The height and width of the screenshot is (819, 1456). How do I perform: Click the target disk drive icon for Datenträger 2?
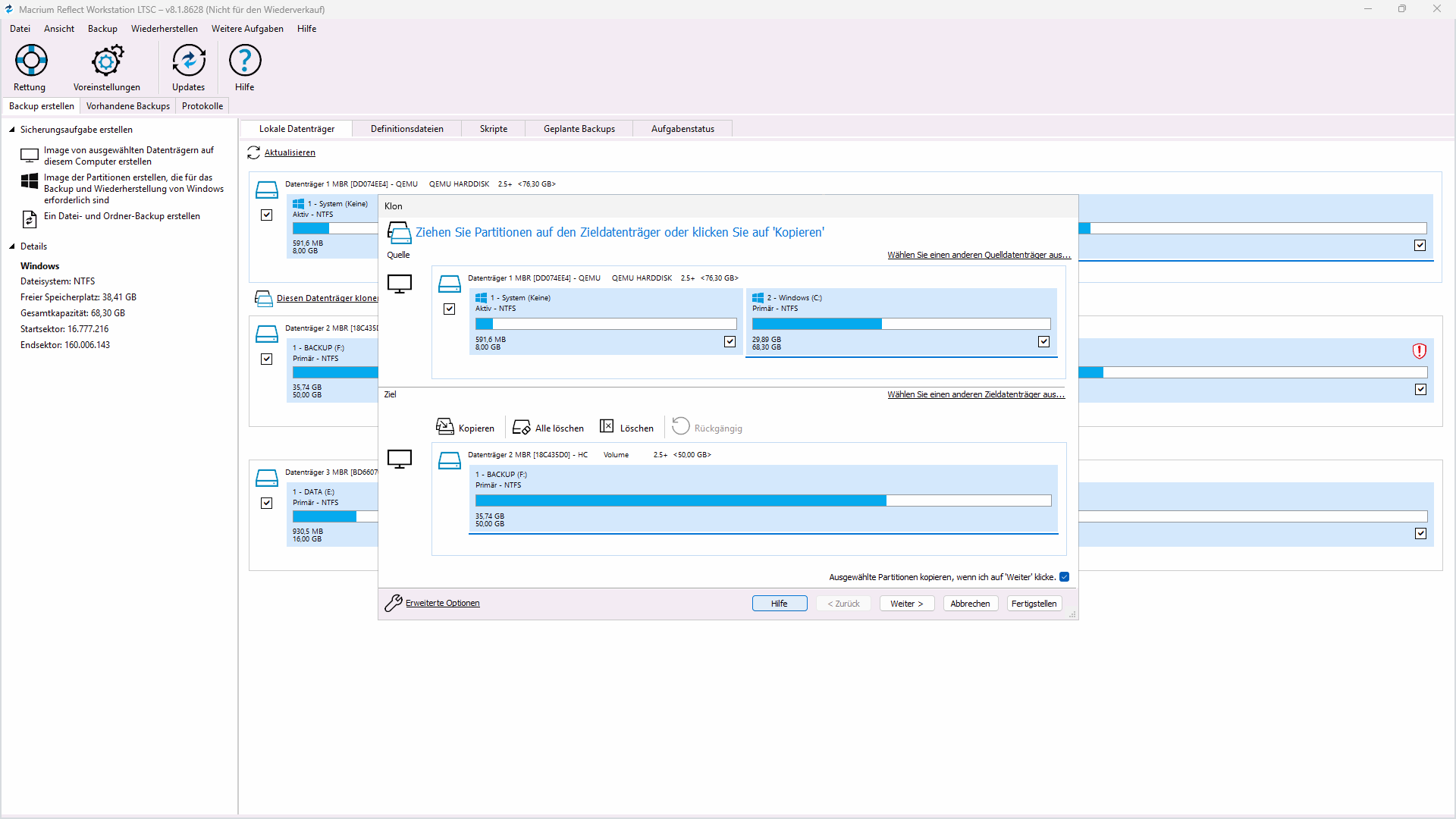tap(450, 461)
